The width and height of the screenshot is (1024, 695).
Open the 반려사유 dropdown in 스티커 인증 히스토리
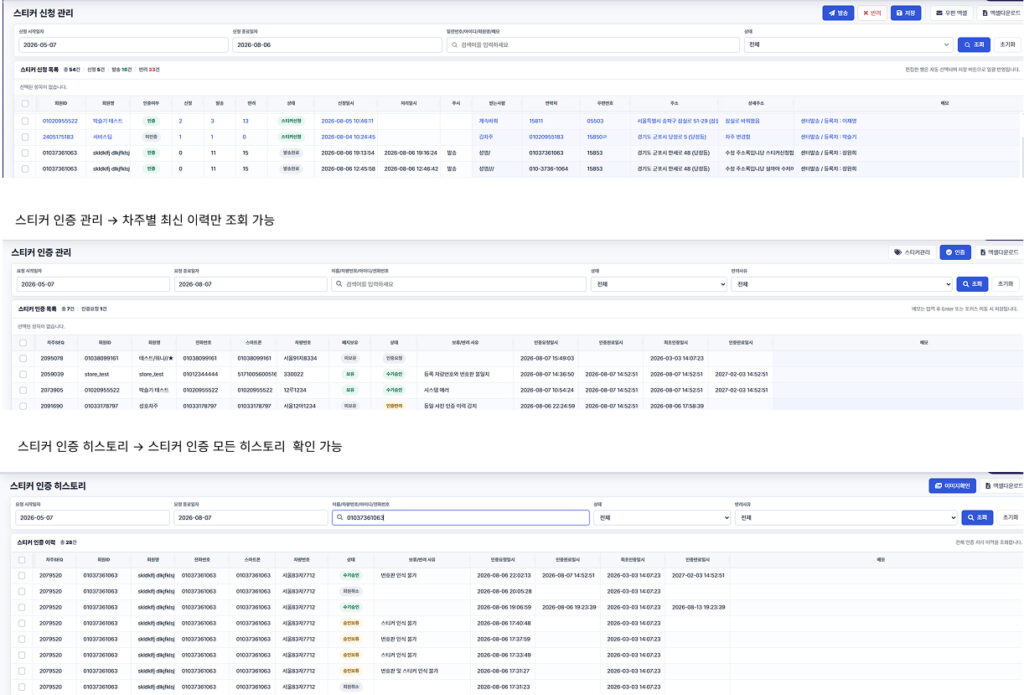pyautogui.click(x=846, y=517)
